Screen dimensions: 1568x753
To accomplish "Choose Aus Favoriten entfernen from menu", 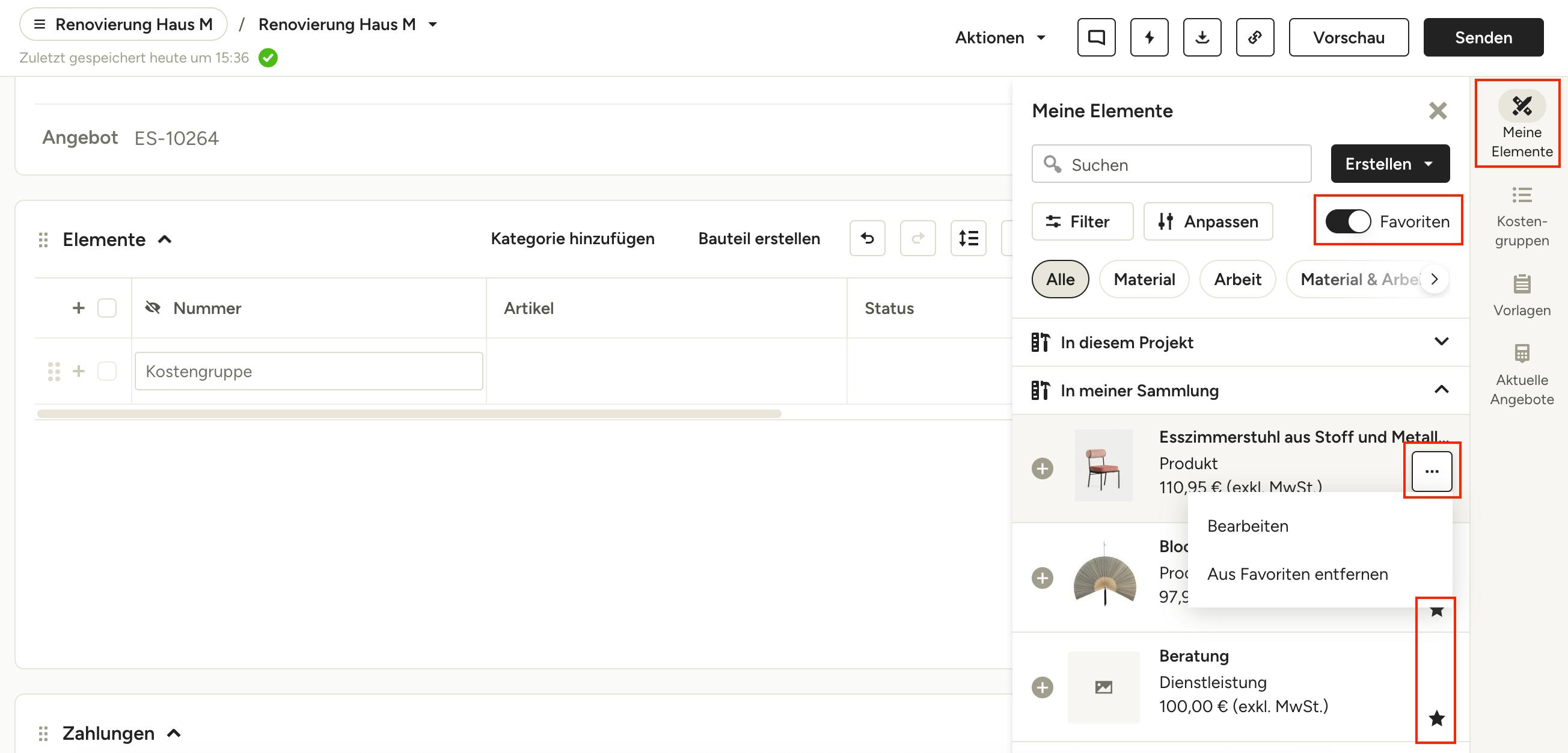I will 1297,574.
